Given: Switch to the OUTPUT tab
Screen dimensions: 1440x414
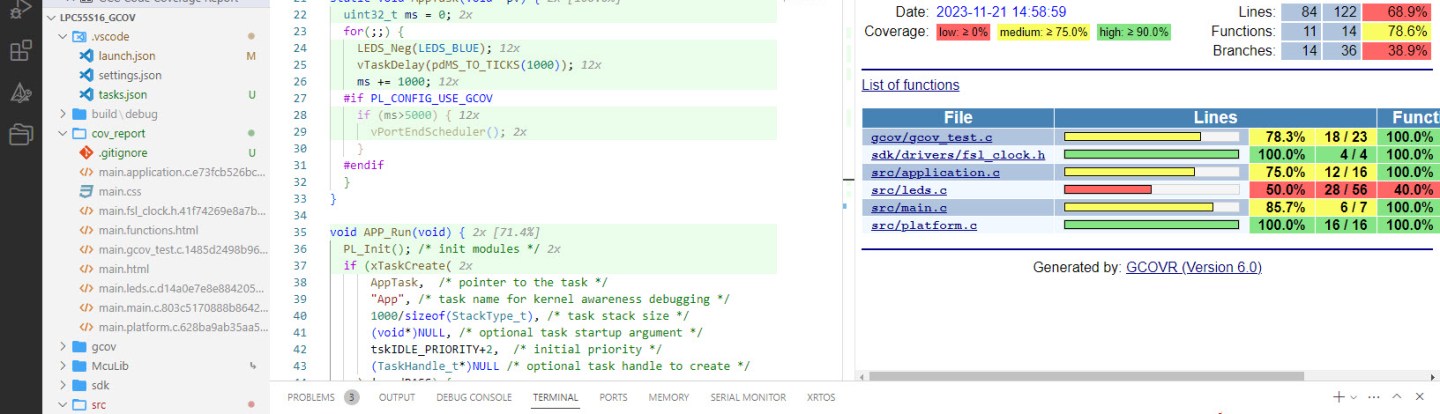Looking at the screenshot, I should pyautogui.click(x=397, y=397).
